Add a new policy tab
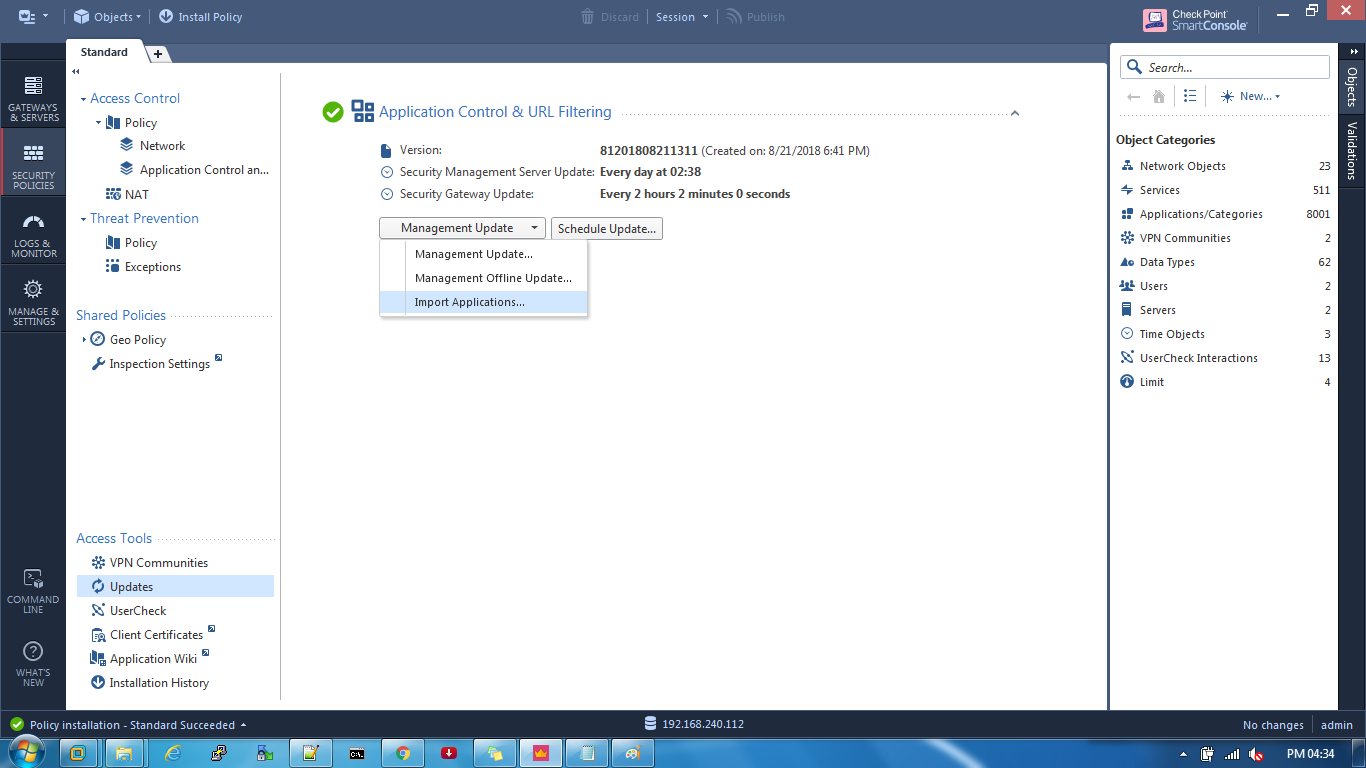The width and height of the screenshot is (1366, 768). tap(157, 54)
